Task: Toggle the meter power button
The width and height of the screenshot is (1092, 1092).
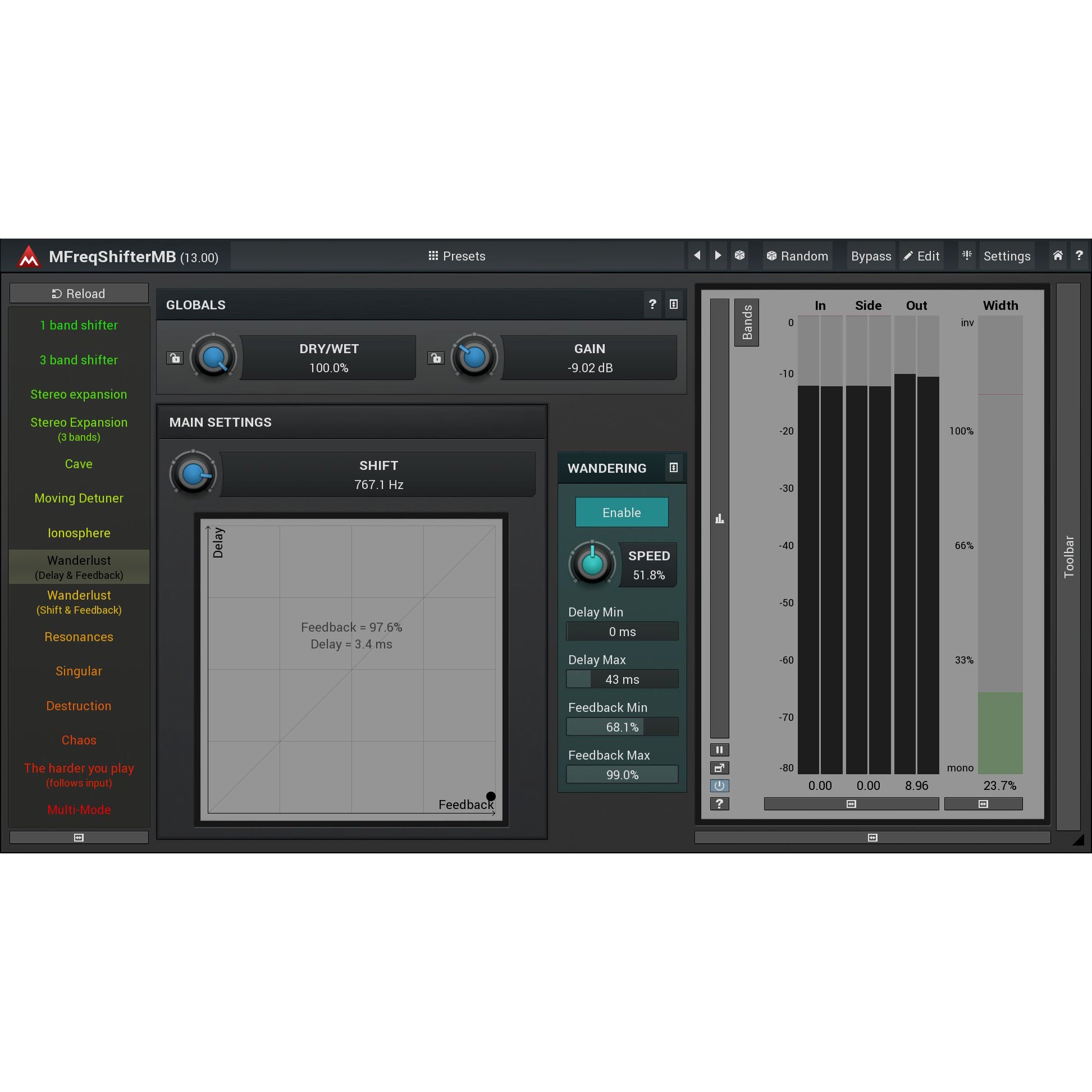Action: click(x=719, y=785)
